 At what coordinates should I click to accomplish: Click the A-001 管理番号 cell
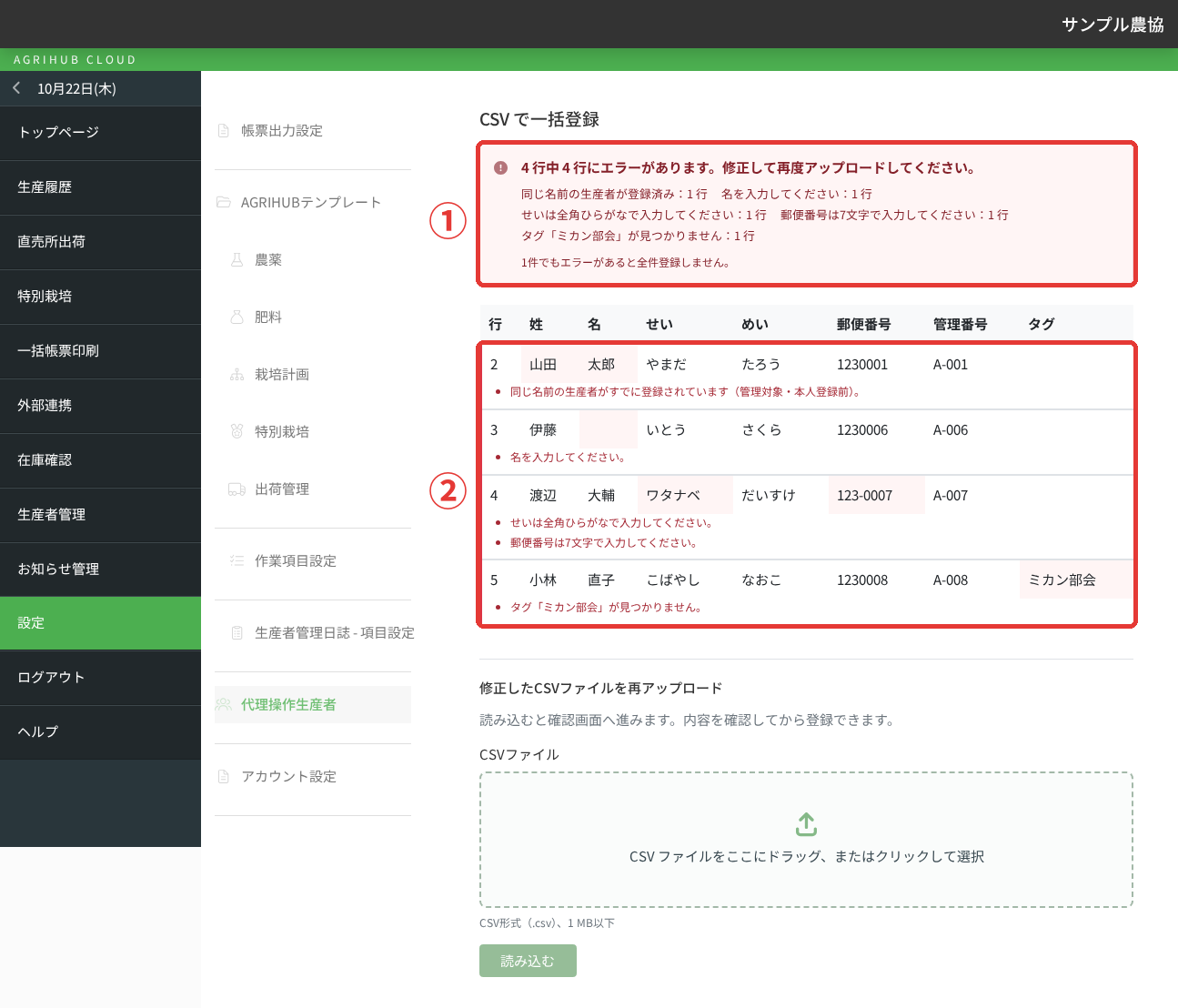click(972, 365)
